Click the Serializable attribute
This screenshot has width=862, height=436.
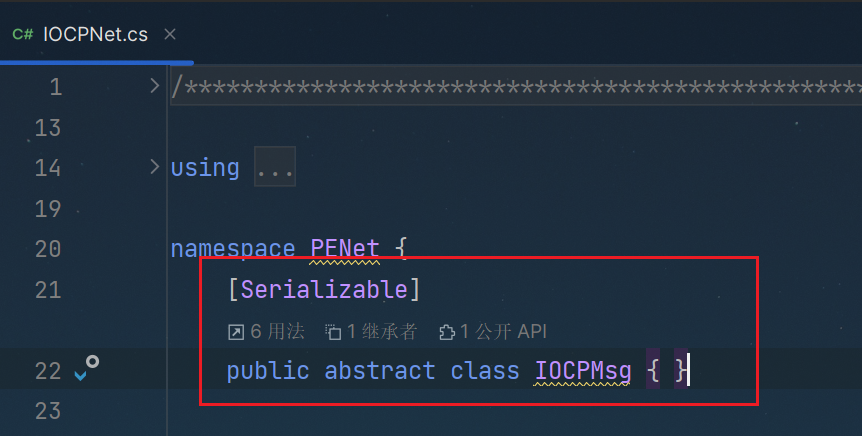pos(324,290)
